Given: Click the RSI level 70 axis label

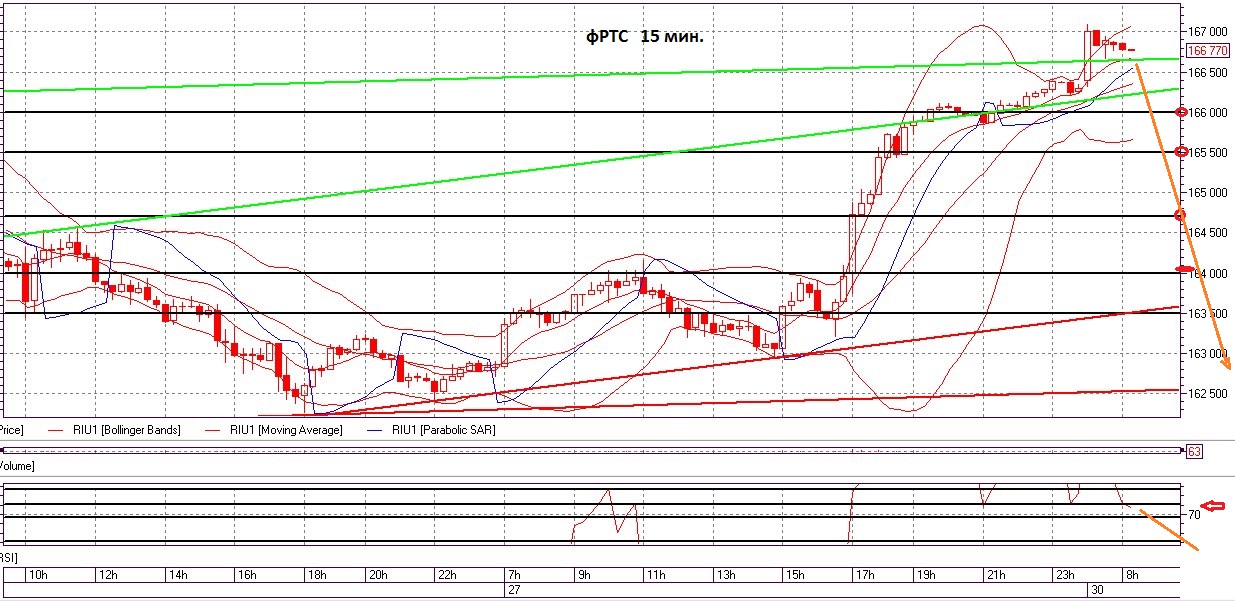Looking at the screenshot, I should coord(1194,514).
